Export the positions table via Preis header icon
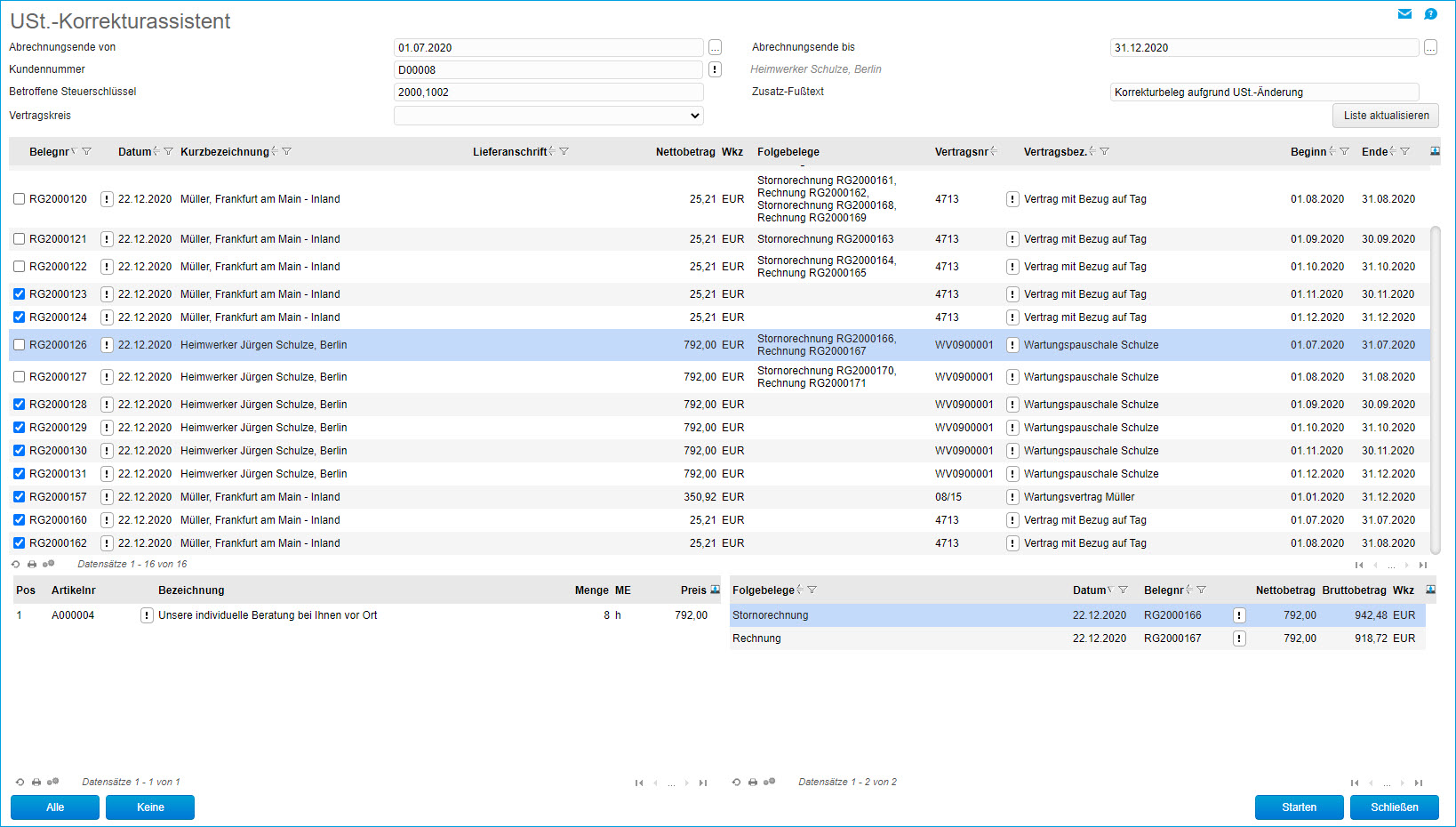This screenshot has width=1456, height=827. click(x=716, y=590)
